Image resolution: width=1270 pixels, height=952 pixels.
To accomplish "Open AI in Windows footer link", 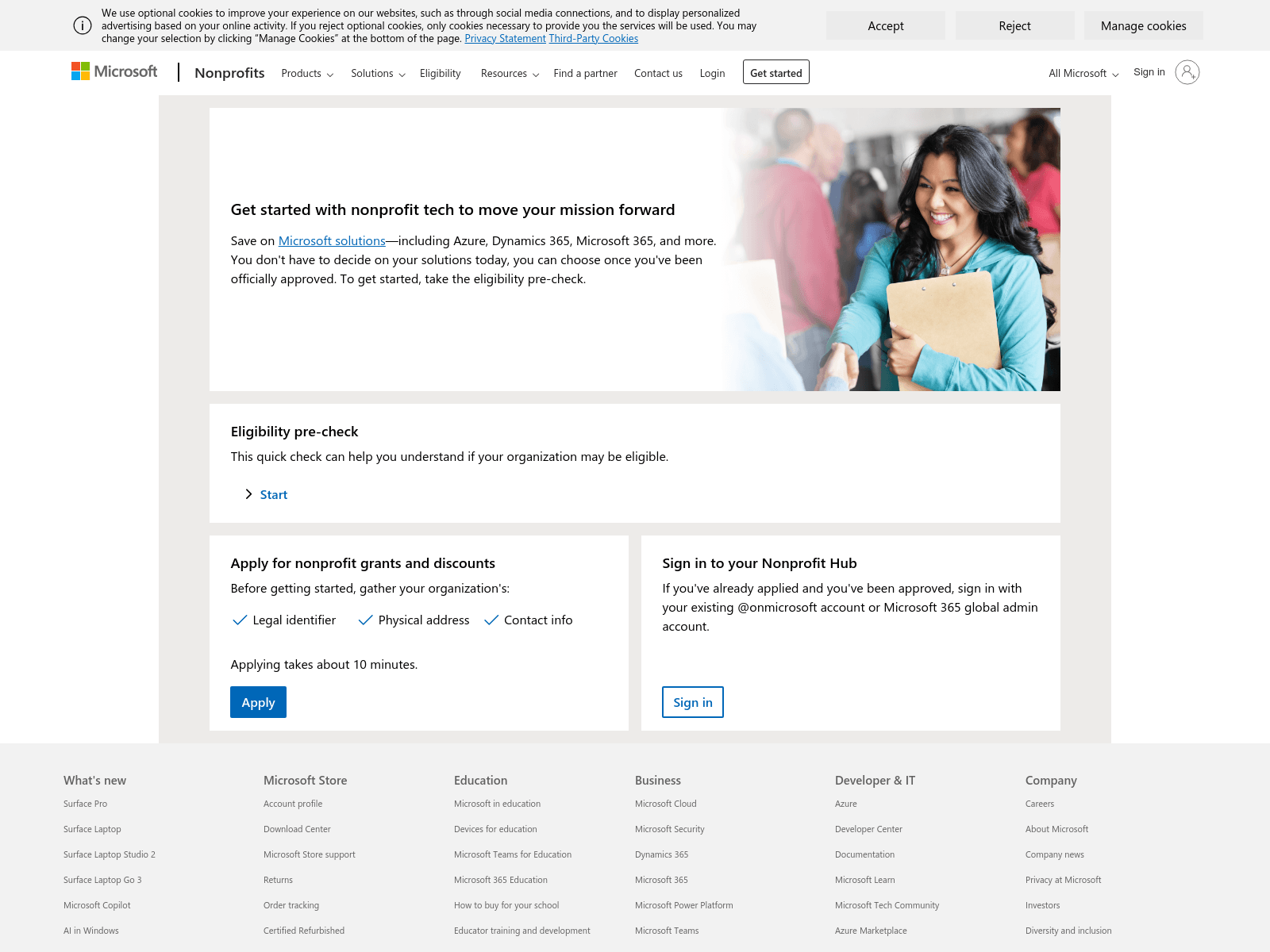I will [91, 931].
